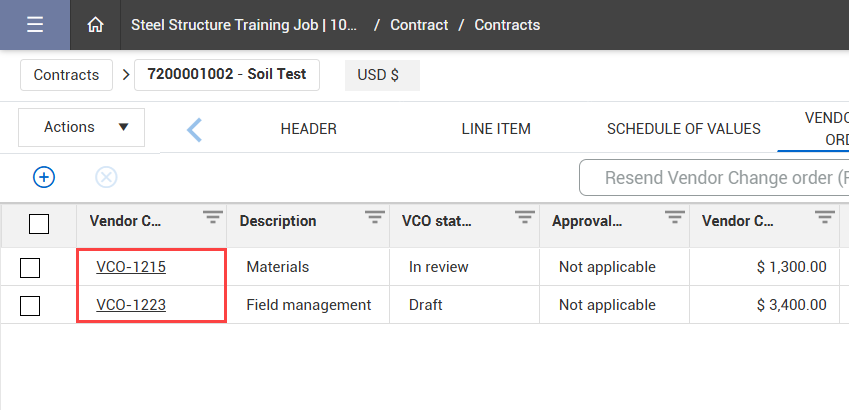Open the 7200001002 - Soil Test breadcrumb
Image resolution: width=849 pixels, height=410 pixels.
tap(227, 75)
